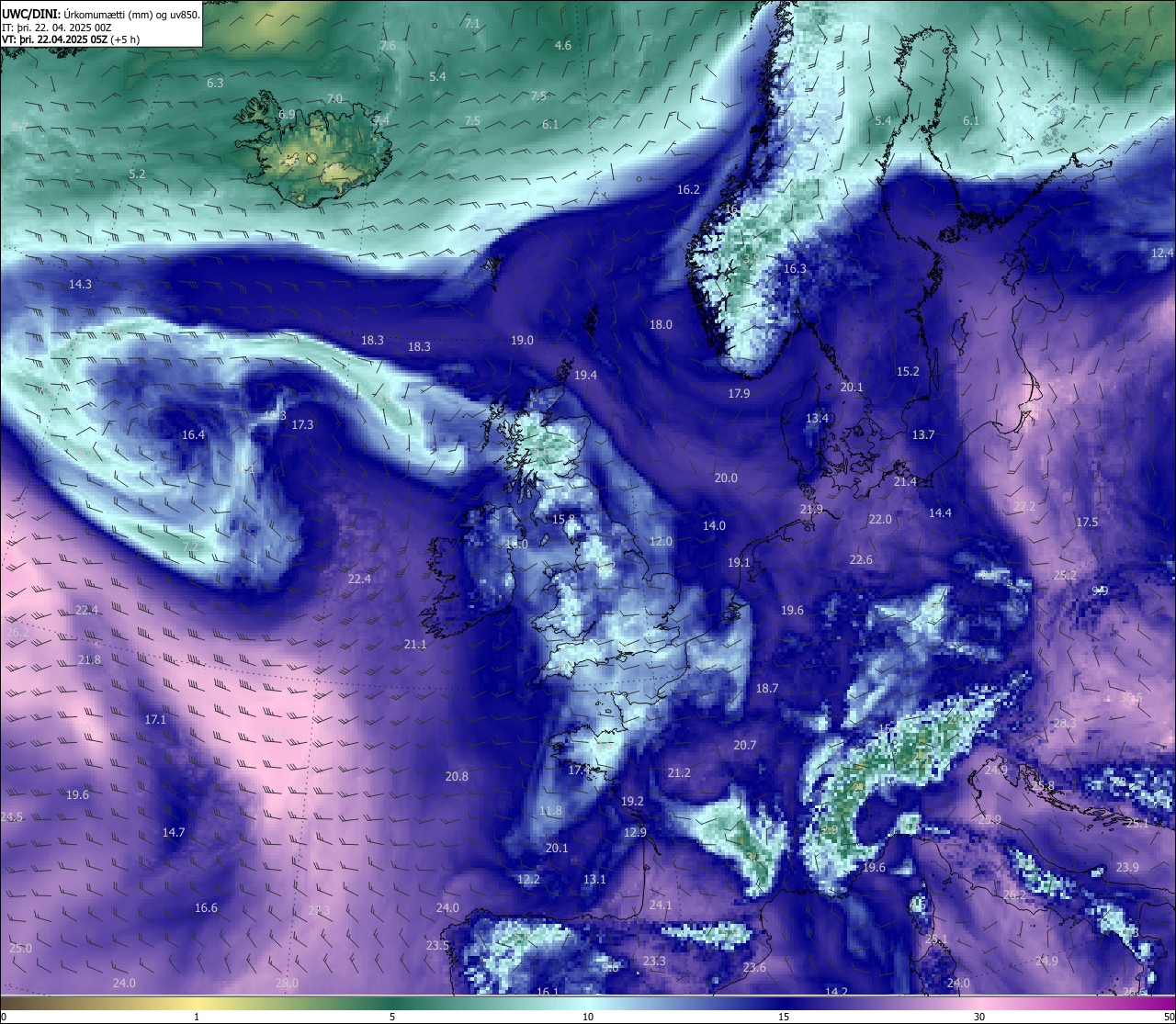Image resolution: width=1176 pixels, height=1024 pixels.
Task: Click the map value '20.7' over central France
Action: click(744, 746)
